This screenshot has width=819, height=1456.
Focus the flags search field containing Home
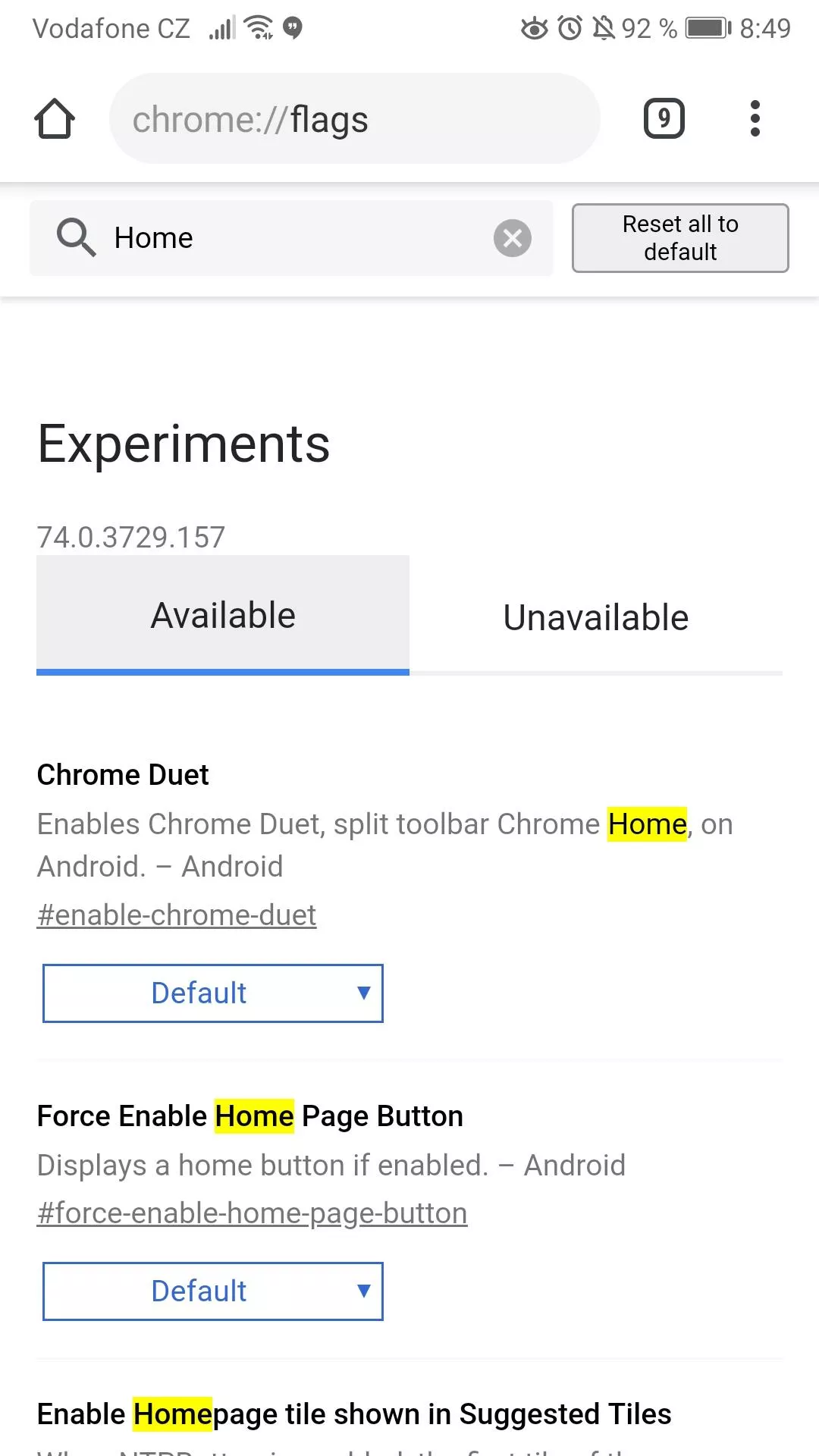coord(291,238)
